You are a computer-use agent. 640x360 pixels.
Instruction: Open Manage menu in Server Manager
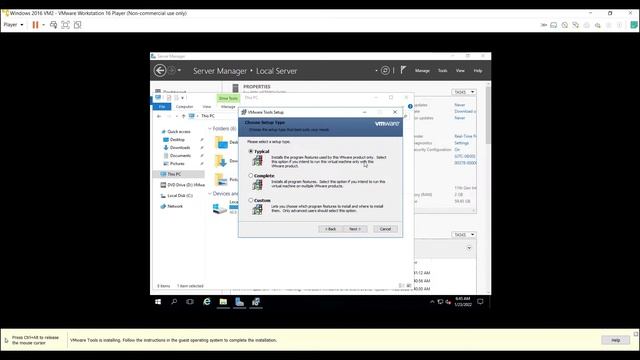pos(422,71)
